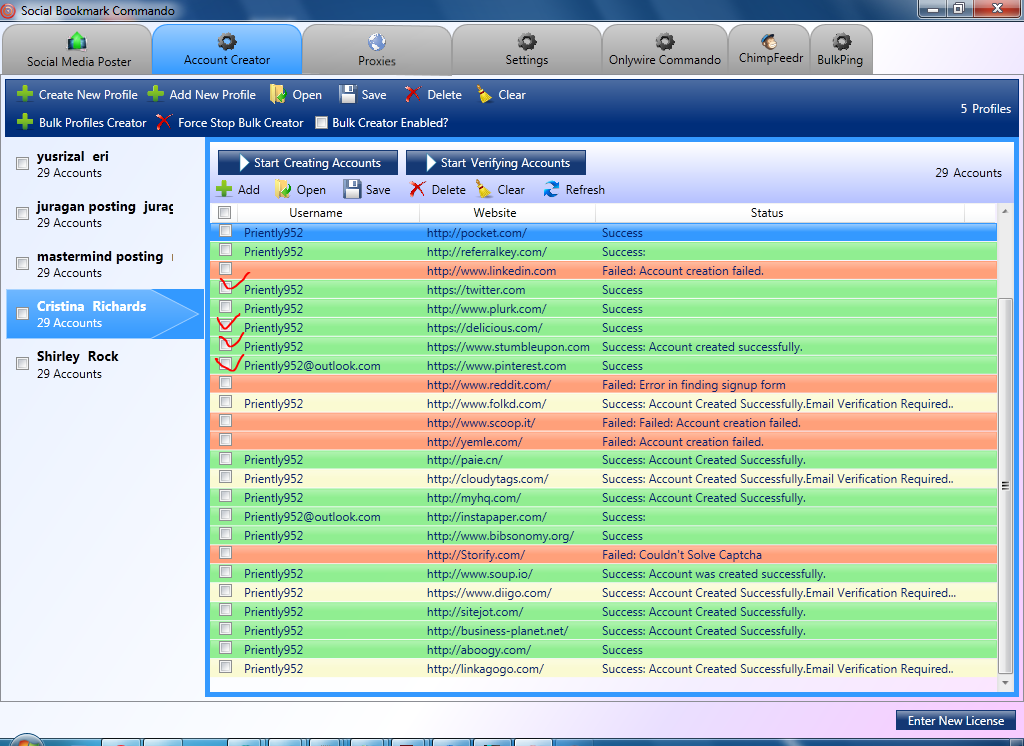1024x746 pixels.
Task: Click the Settings gear icon
Action: coord(527,42)
